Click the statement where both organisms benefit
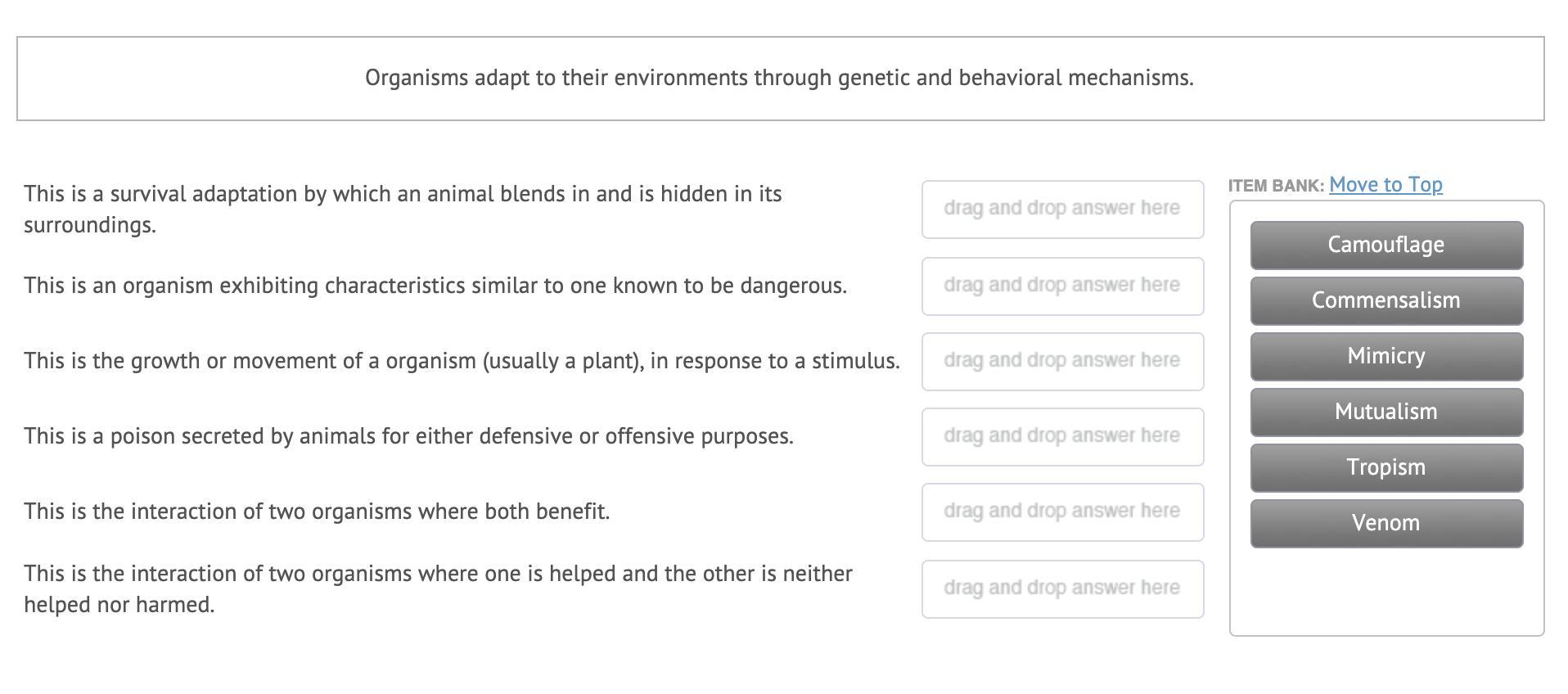This screenshot has width=1568, height=694. (x=317, y=511)
